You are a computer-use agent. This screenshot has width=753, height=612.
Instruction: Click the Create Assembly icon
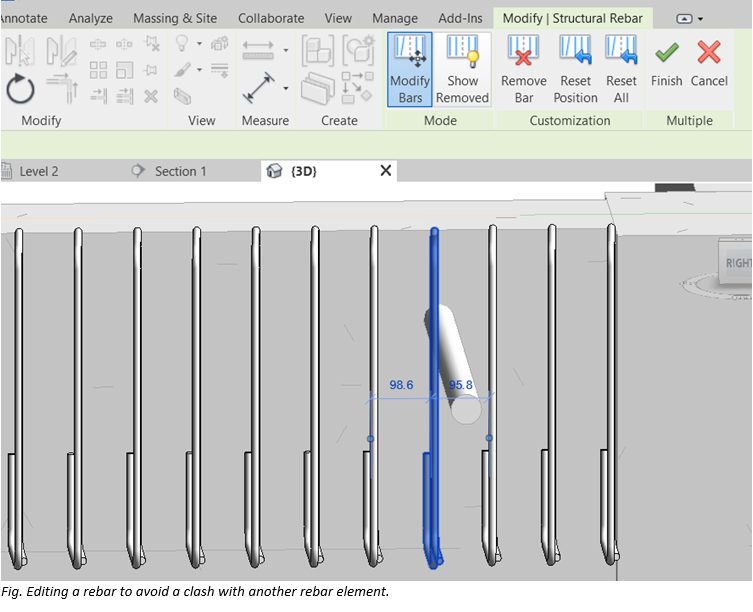pyautogui.click(x=317, y=50)
